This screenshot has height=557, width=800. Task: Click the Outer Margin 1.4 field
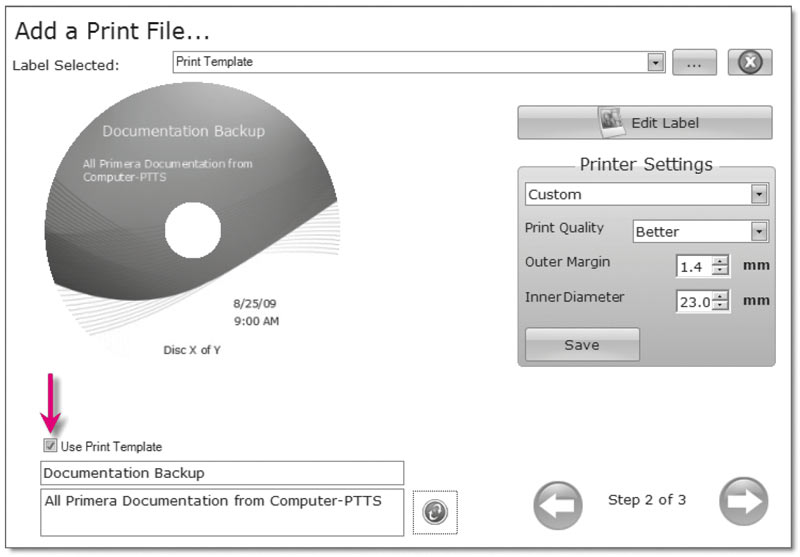tap(694, 266)
